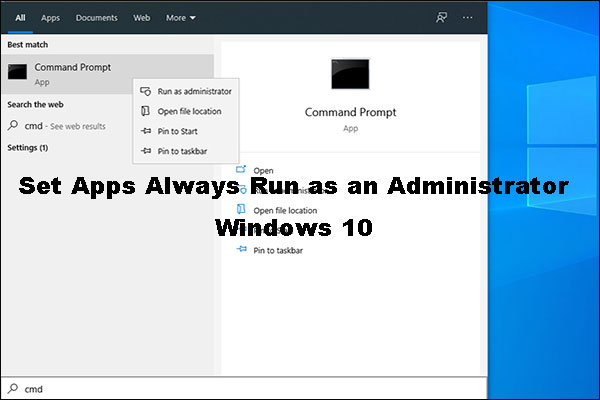Image resolution: width=600 pixels, height=400 pixels.
Task: Choose Run as administrator in context menu
Action: [186, 91]
